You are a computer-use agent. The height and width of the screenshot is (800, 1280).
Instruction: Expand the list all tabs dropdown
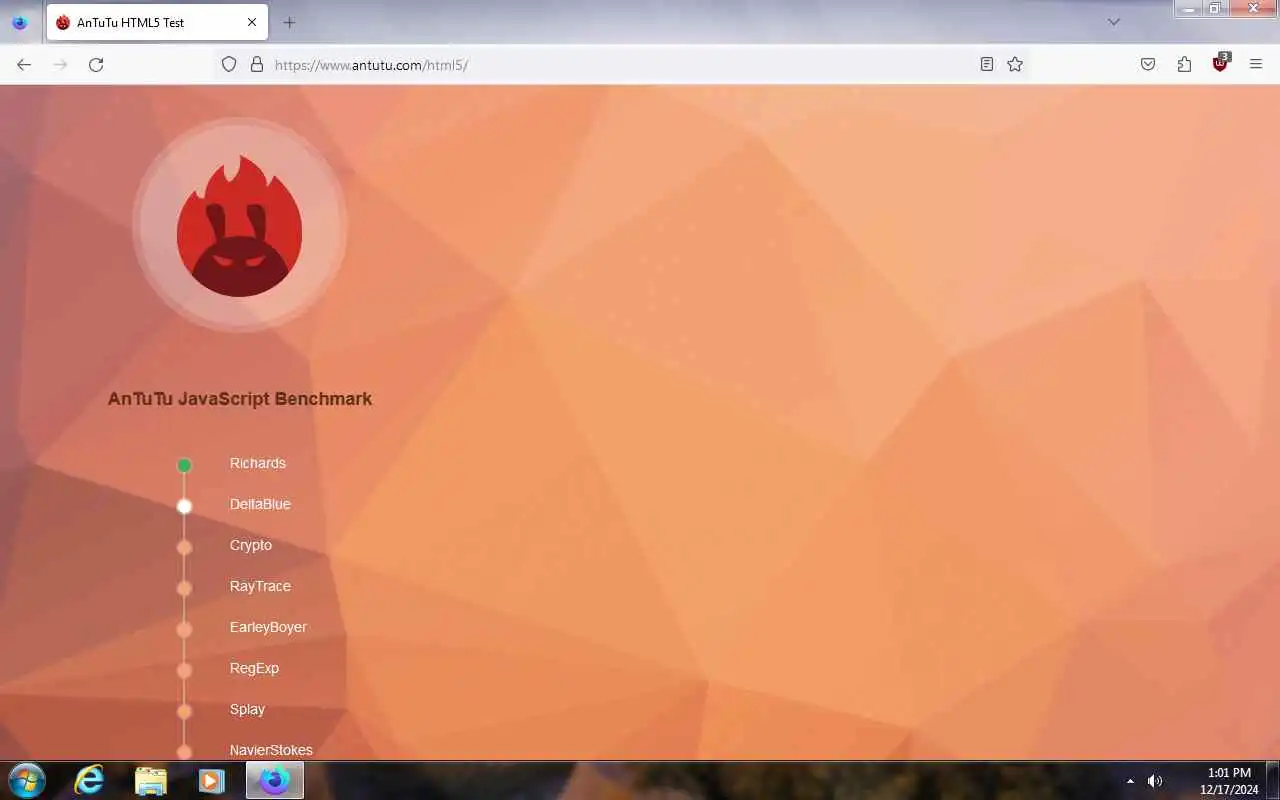[1114, 22]
